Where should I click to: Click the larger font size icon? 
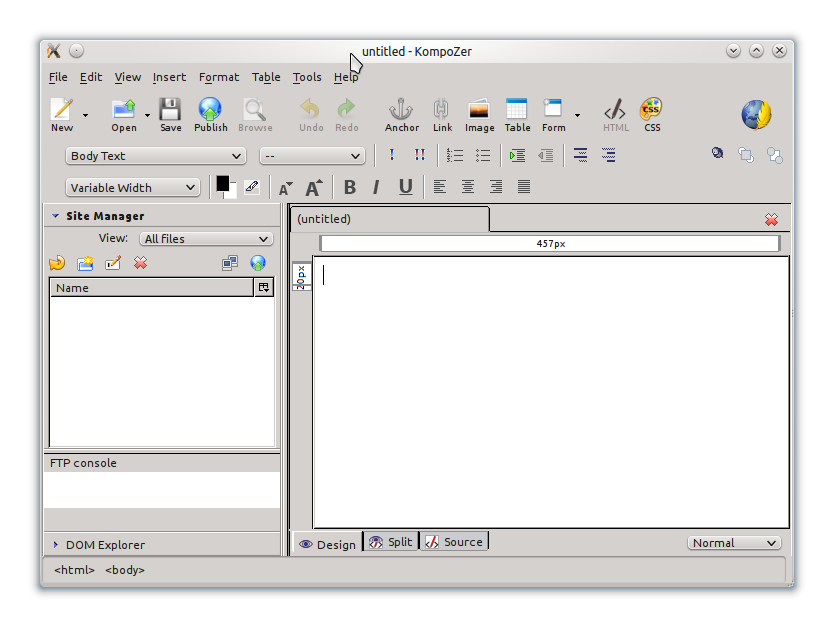pos(314,188)
